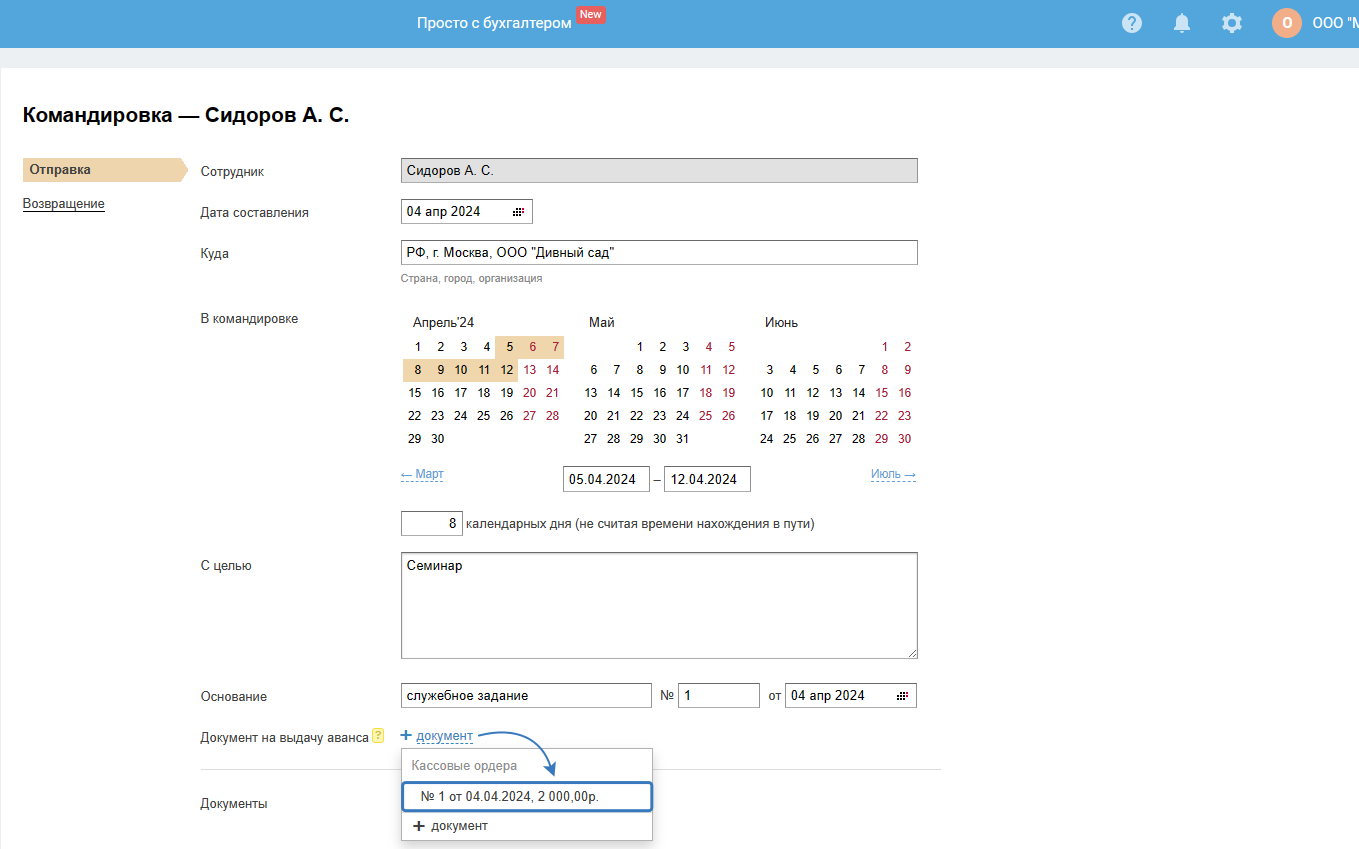This screenshot has width=1359, height=849.
Task: Go to previous month Март
Action: point(422,474)
